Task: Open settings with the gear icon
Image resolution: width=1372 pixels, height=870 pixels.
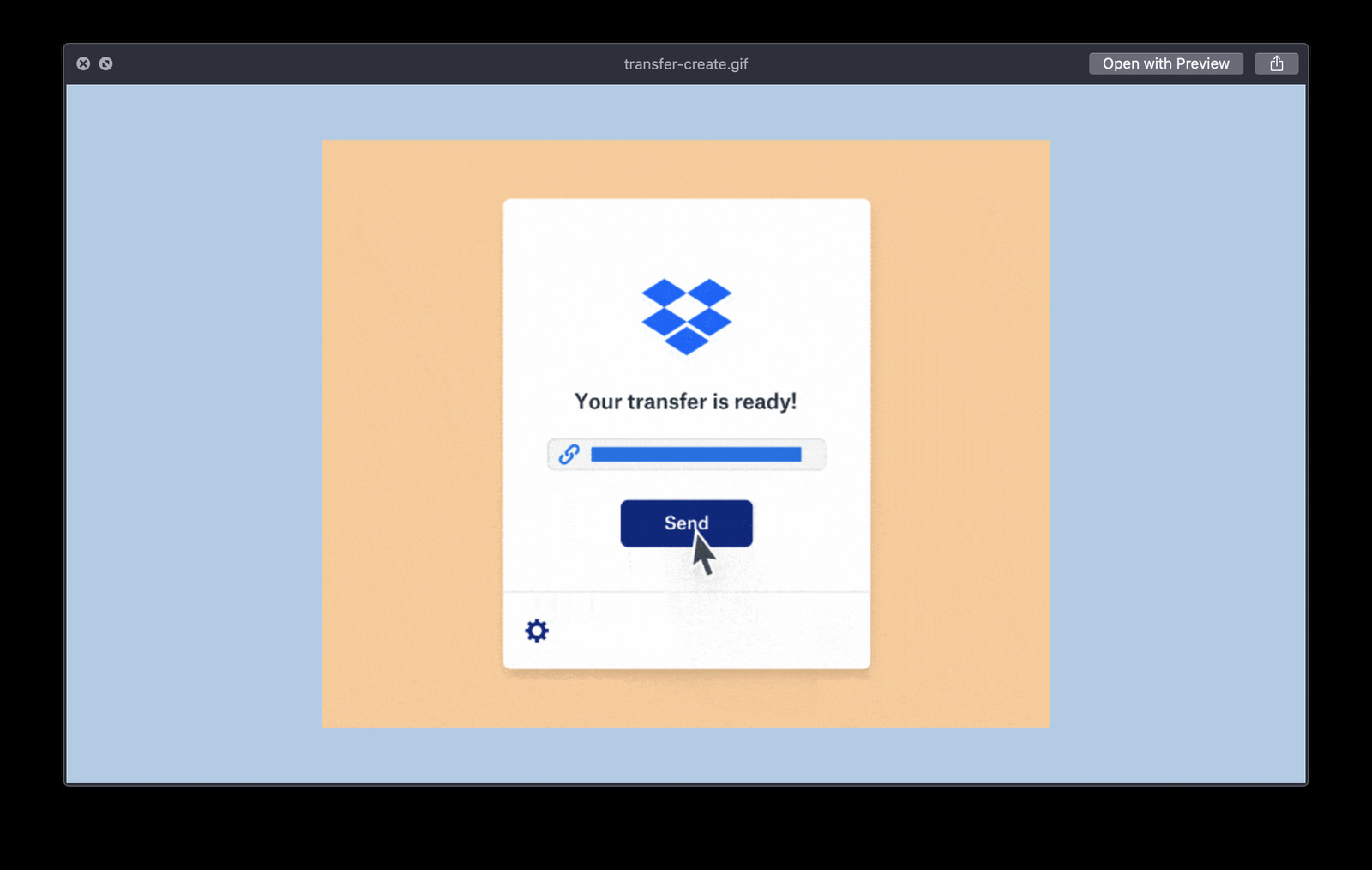Action: click(x=537, y=631)
